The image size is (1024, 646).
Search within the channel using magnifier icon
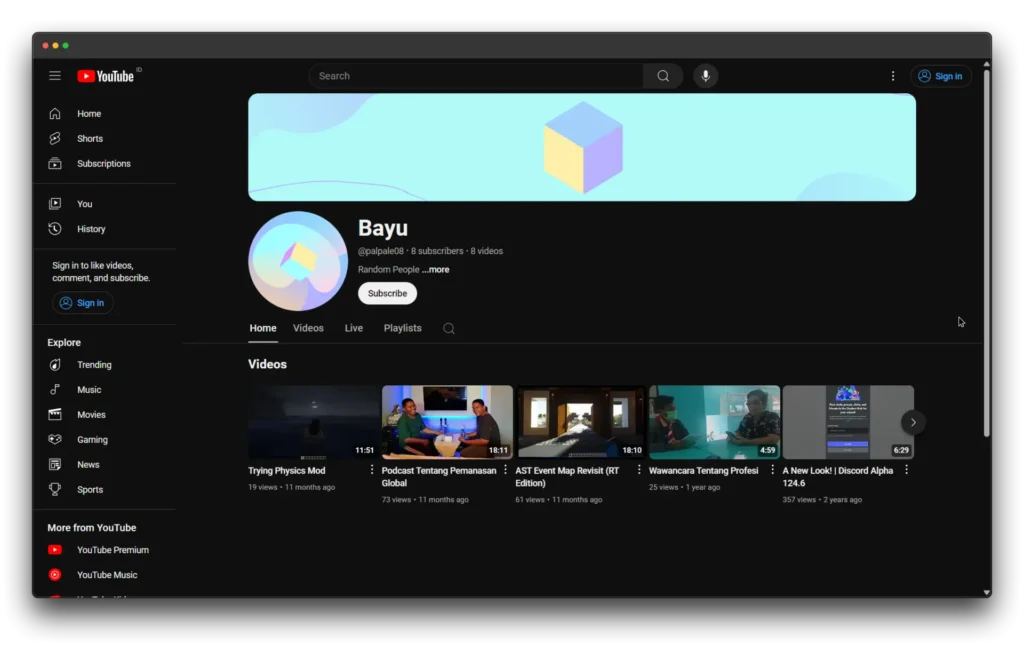click(x=449, y=329)
